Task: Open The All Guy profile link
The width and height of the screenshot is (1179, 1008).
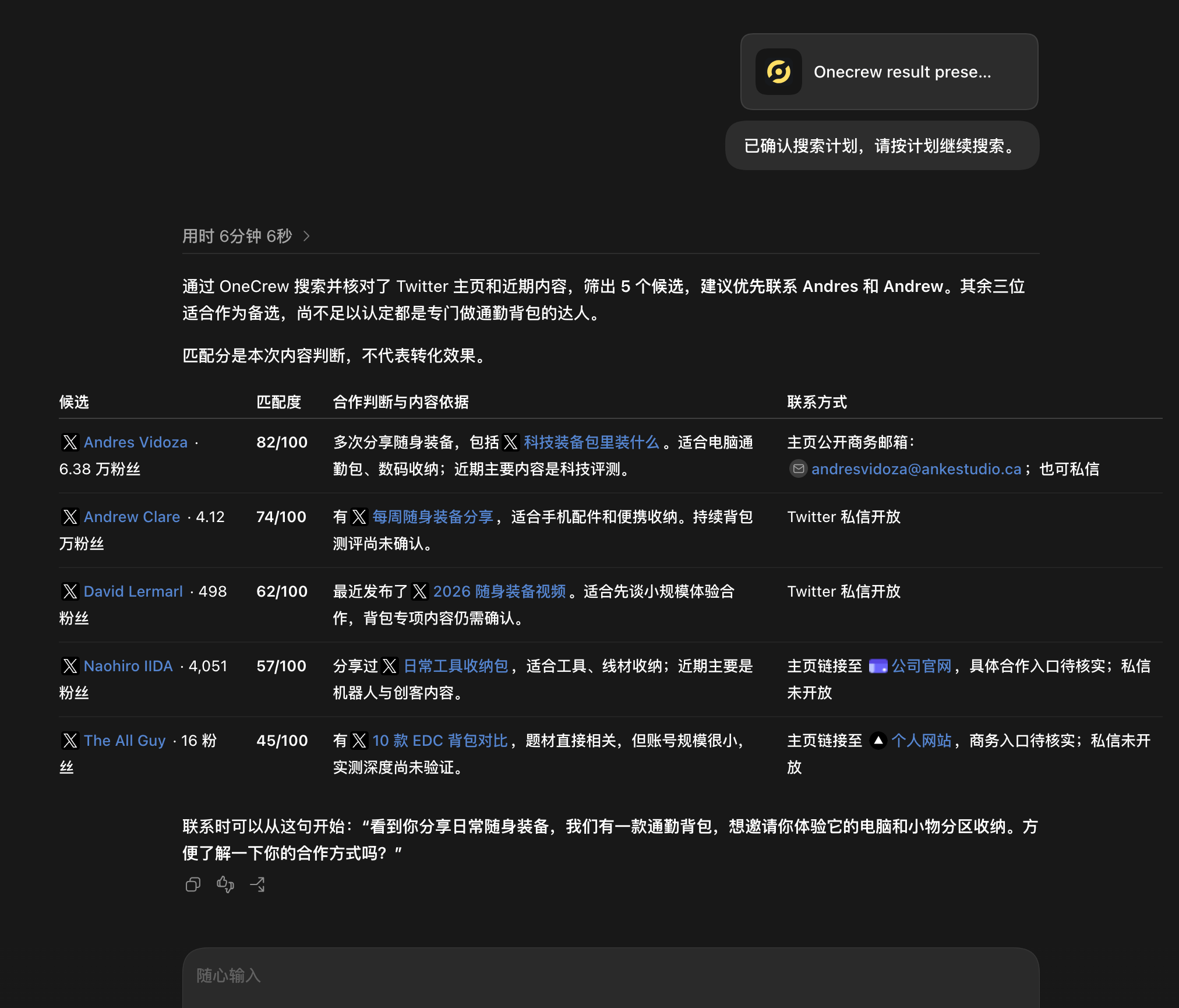Action: coord(125,741)
